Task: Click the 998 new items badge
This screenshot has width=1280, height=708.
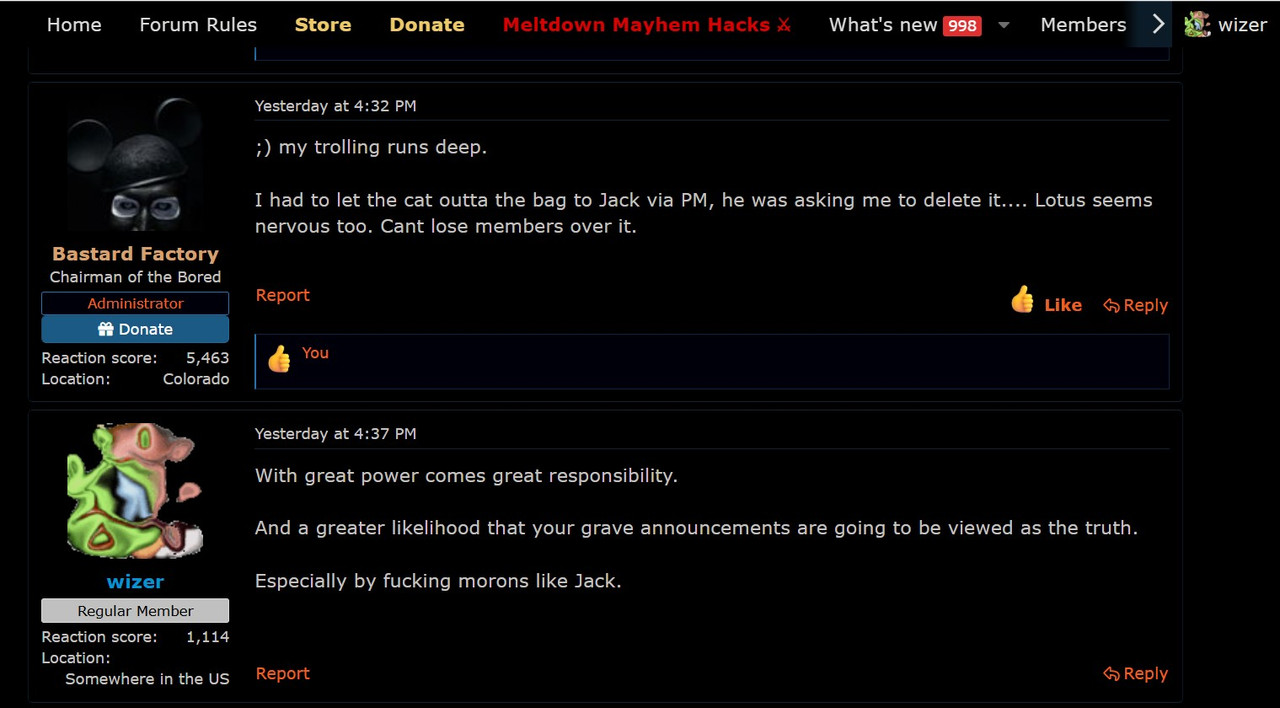Action: point(962,26)
